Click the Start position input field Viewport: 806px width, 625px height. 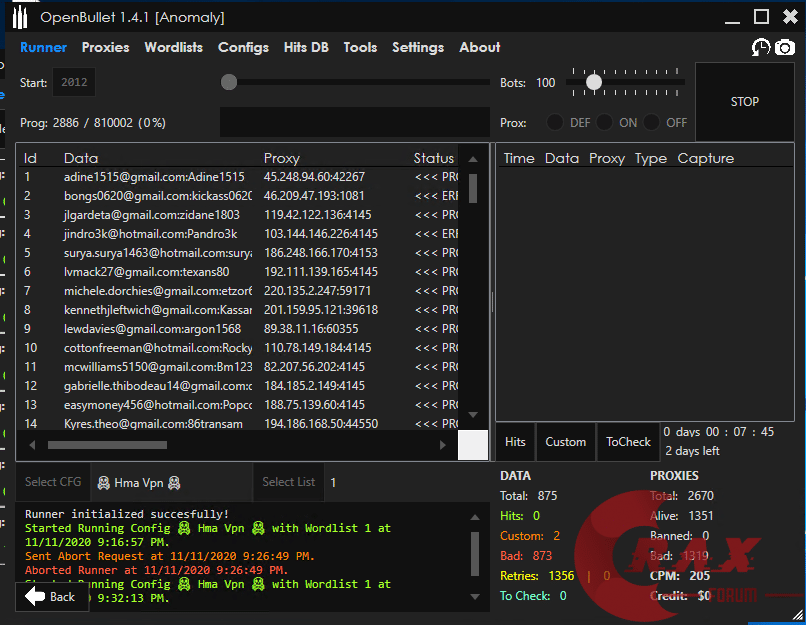click(x=74, y=83)
